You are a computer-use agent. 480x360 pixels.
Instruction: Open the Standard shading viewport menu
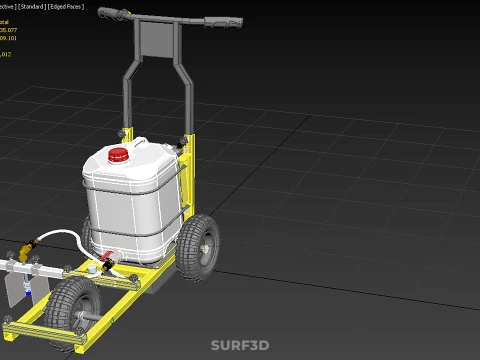click(32, 6)
